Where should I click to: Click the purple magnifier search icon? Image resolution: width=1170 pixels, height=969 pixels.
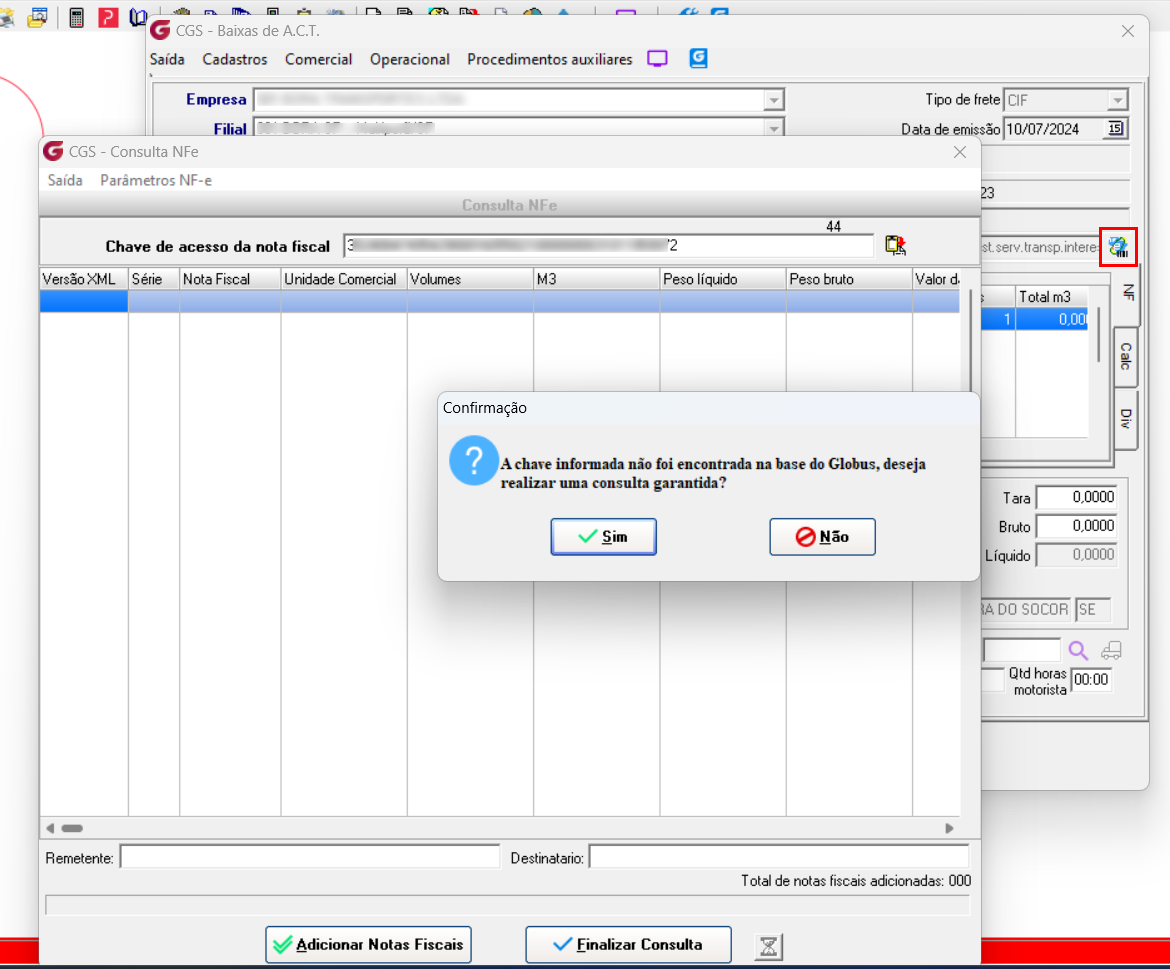[1078, 650]
